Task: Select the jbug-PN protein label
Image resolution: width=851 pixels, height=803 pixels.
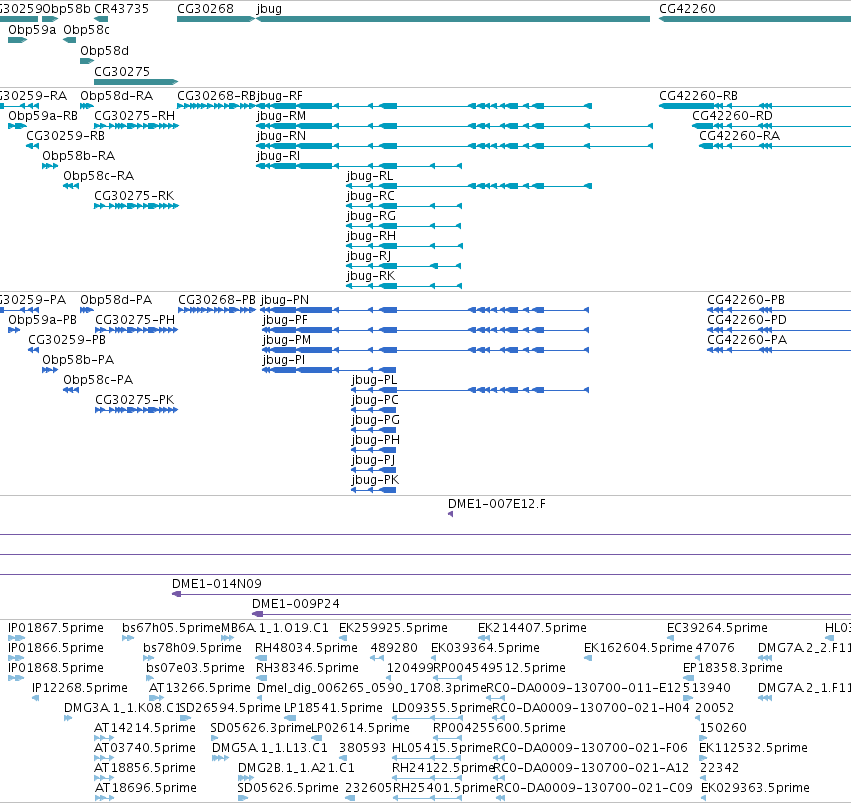Action: [x=284, y=300]
